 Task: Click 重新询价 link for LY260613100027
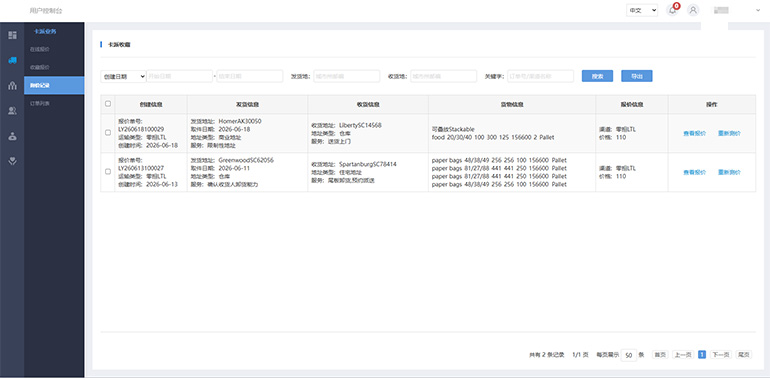tap(729, 172)
